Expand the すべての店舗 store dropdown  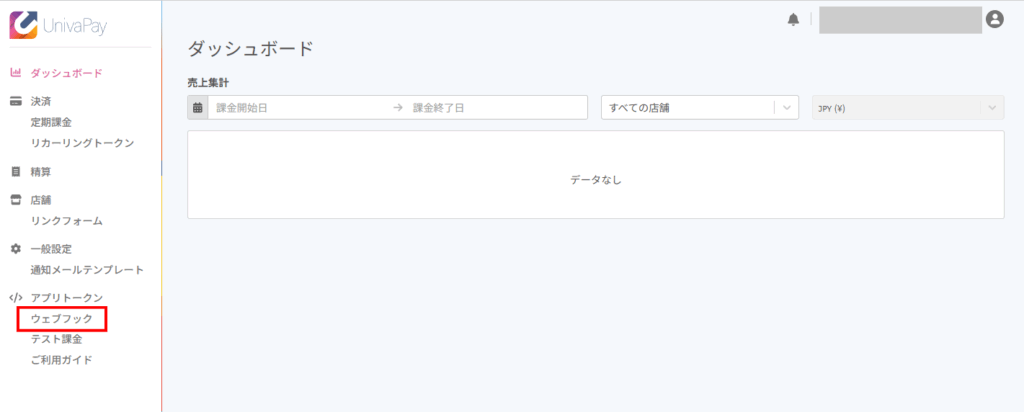point(699,108)
